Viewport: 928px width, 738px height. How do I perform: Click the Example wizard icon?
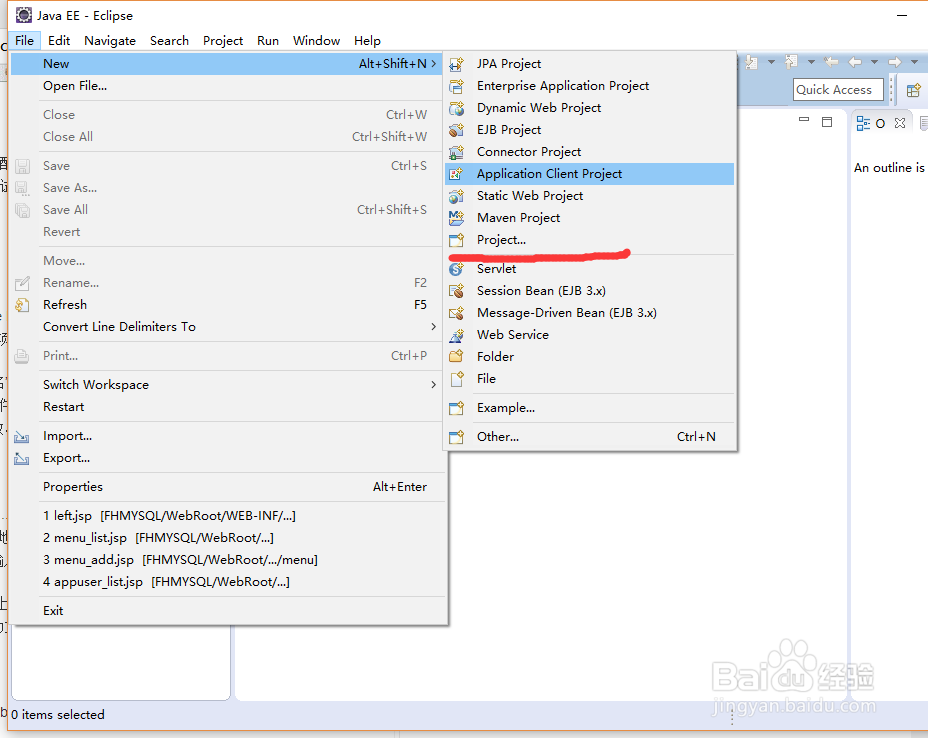coord(456,408)
